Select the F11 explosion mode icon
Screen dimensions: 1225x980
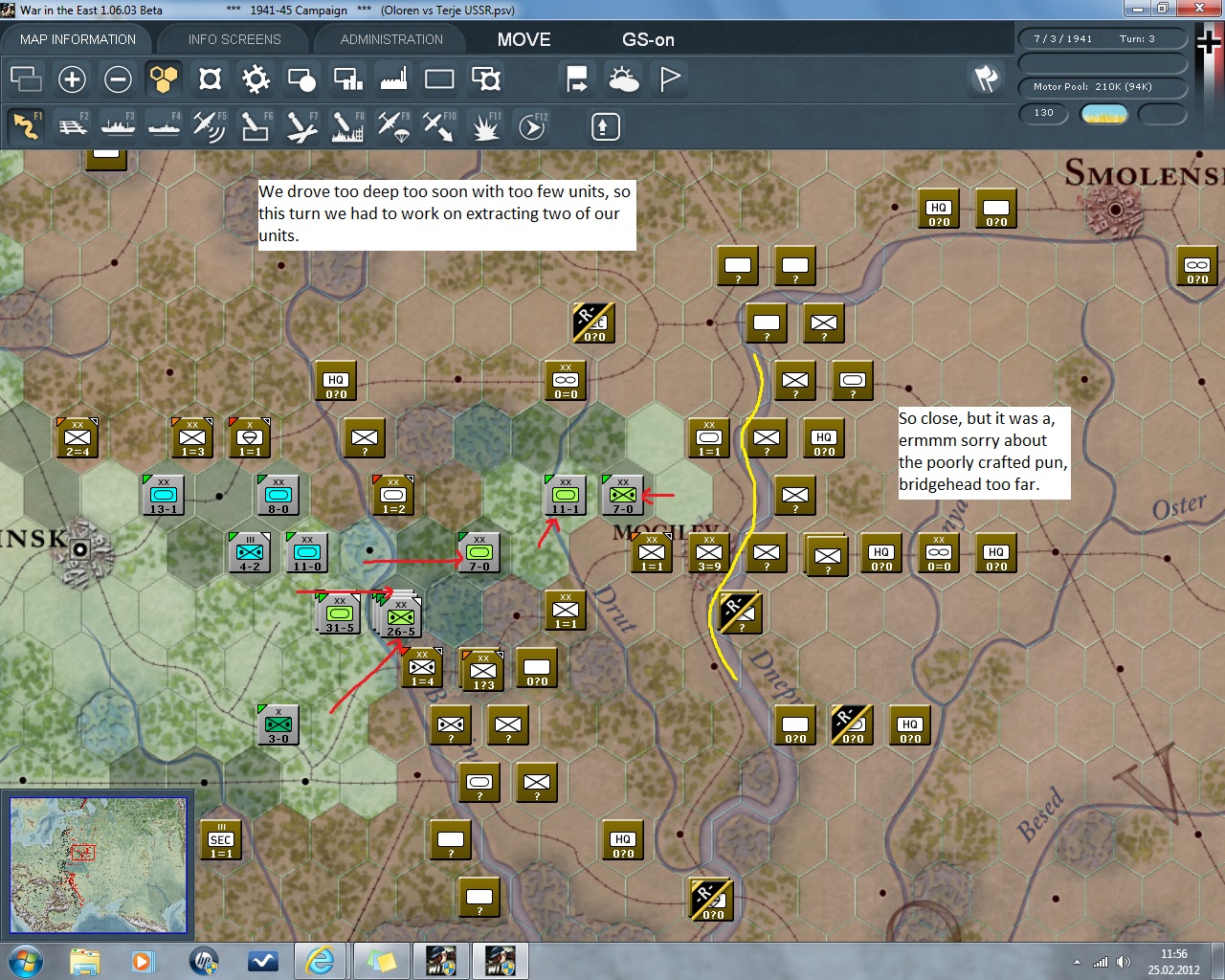pyautogui.click(x=485, y=126)
